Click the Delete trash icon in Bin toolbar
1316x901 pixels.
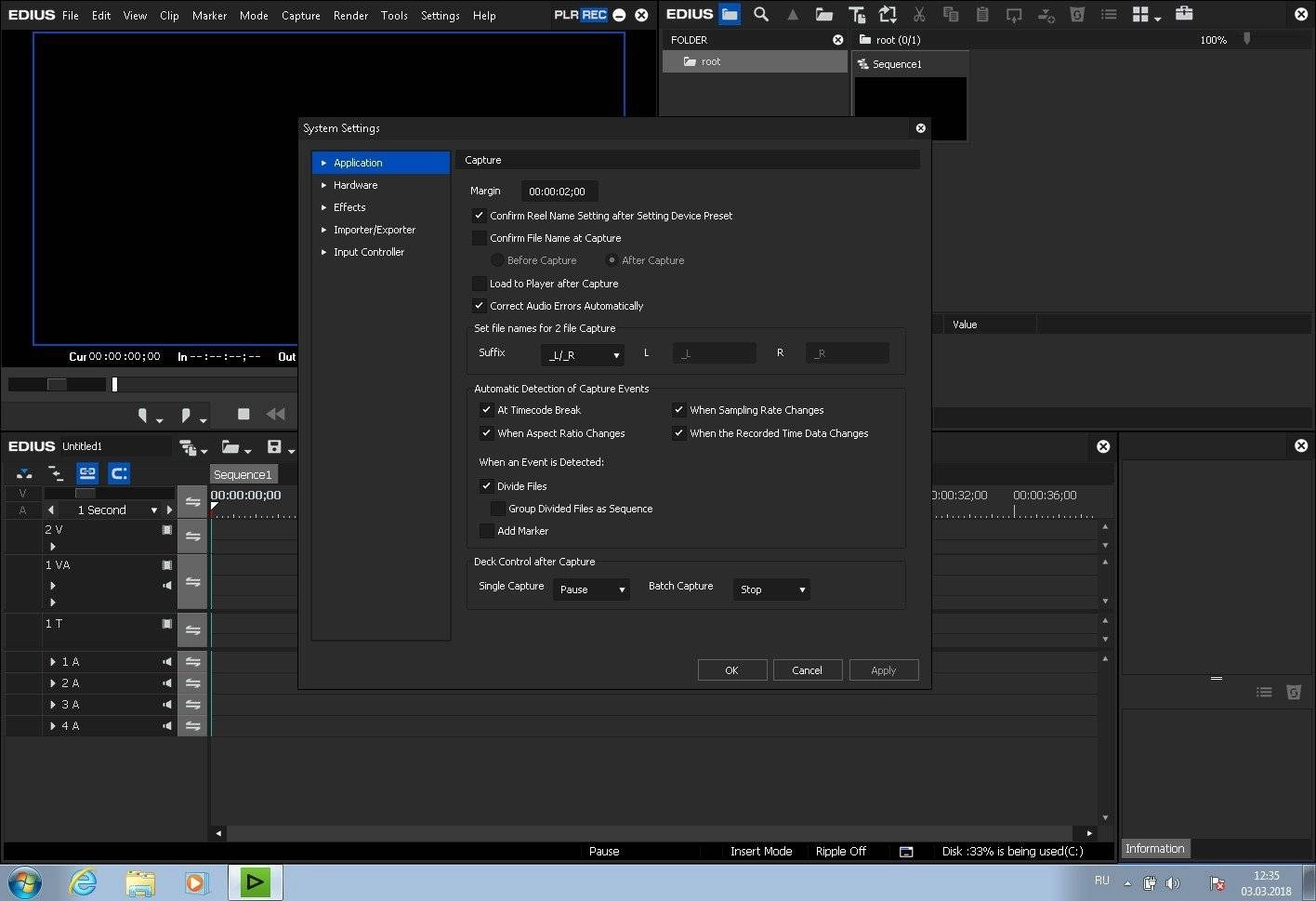click(1077, 14)
